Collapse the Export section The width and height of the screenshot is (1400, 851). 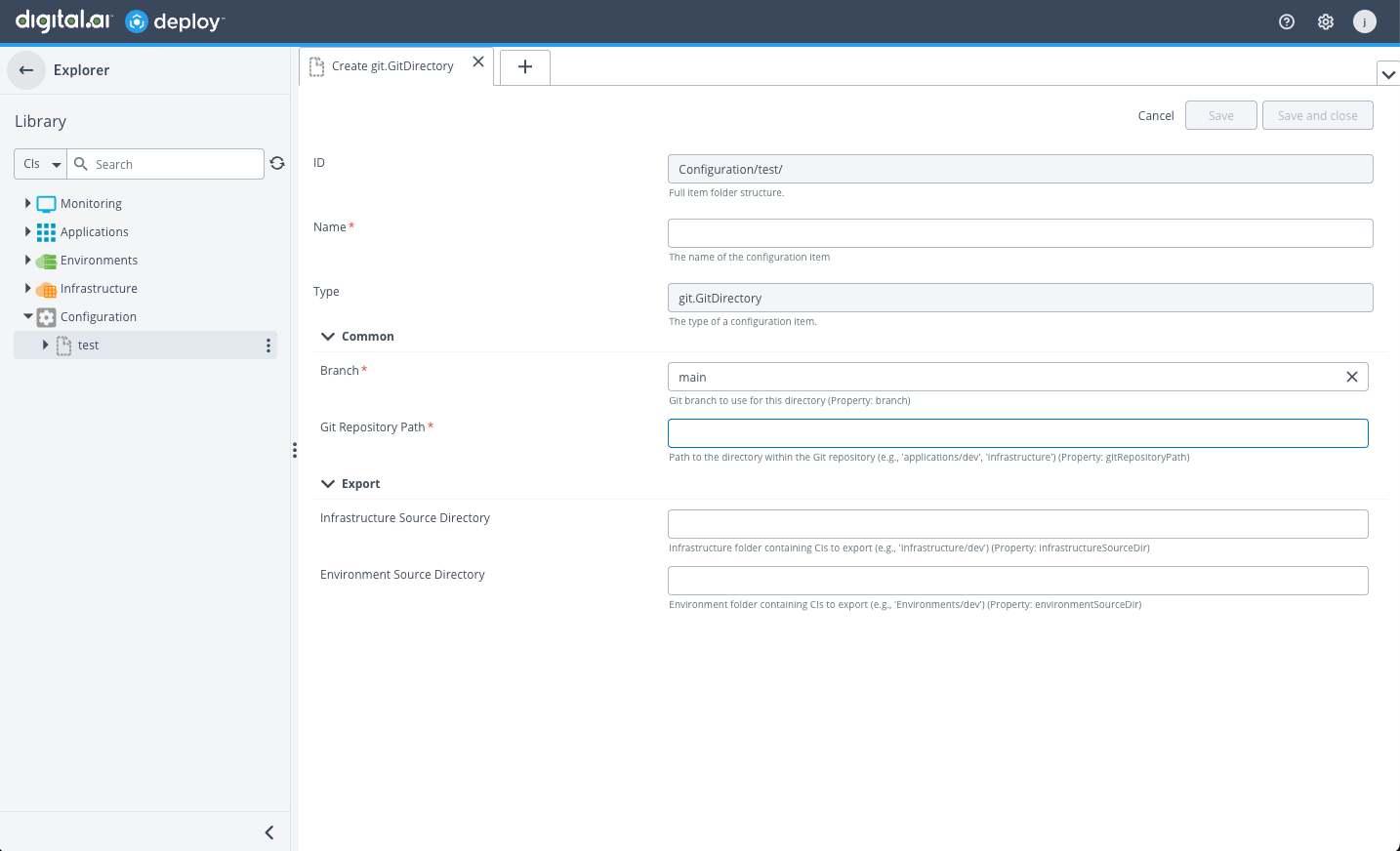(328, 483)
